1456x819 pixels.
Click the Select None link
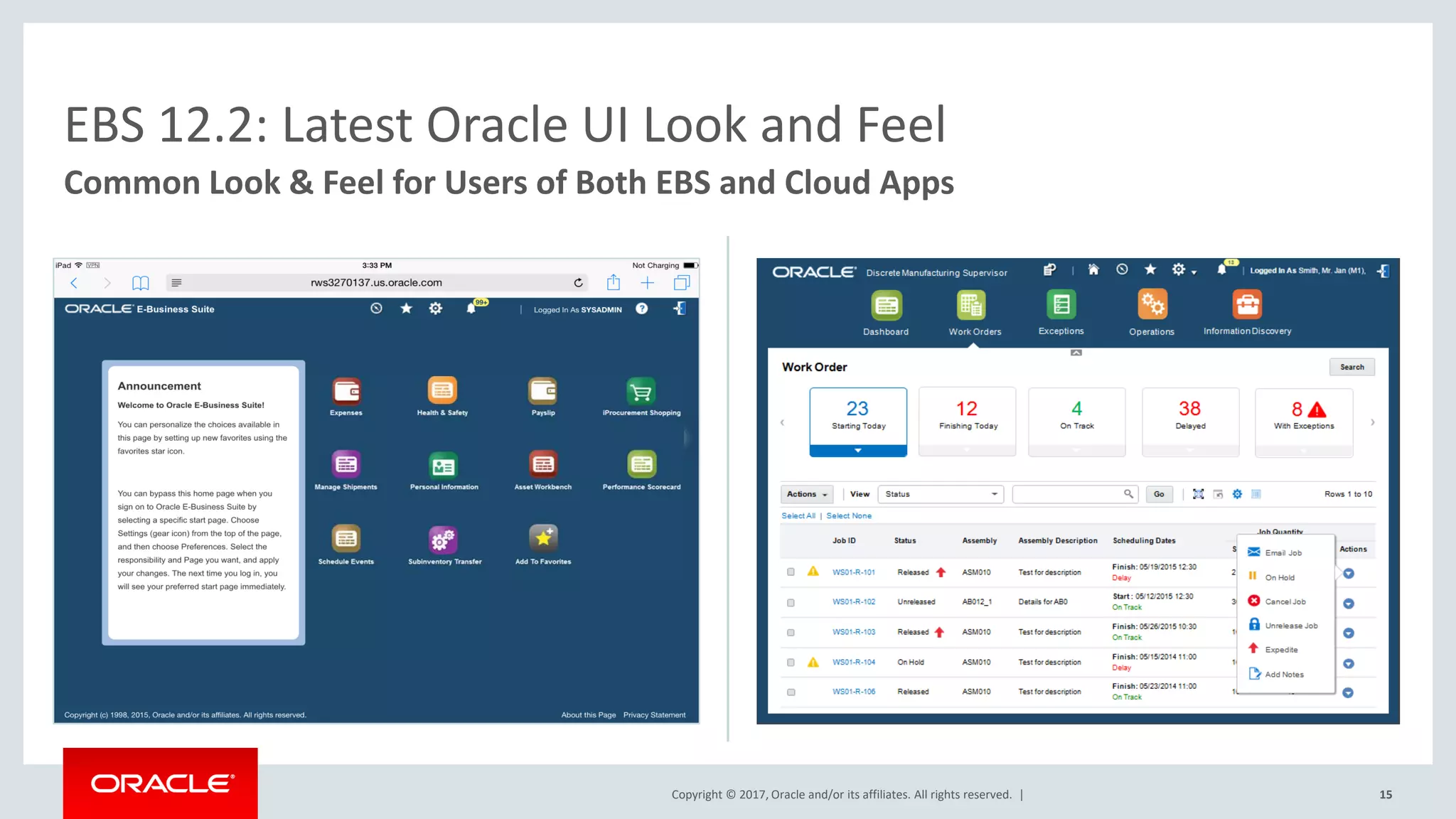pyautogui.click(x=849, y=516)
